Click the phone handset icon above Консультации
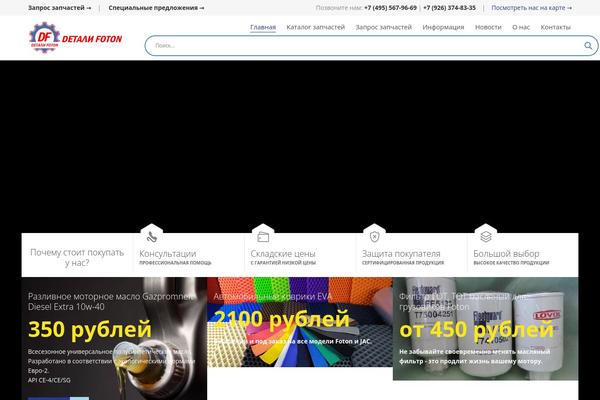The image size is (600, 400). pyautogui.click(x=152, y=237)
